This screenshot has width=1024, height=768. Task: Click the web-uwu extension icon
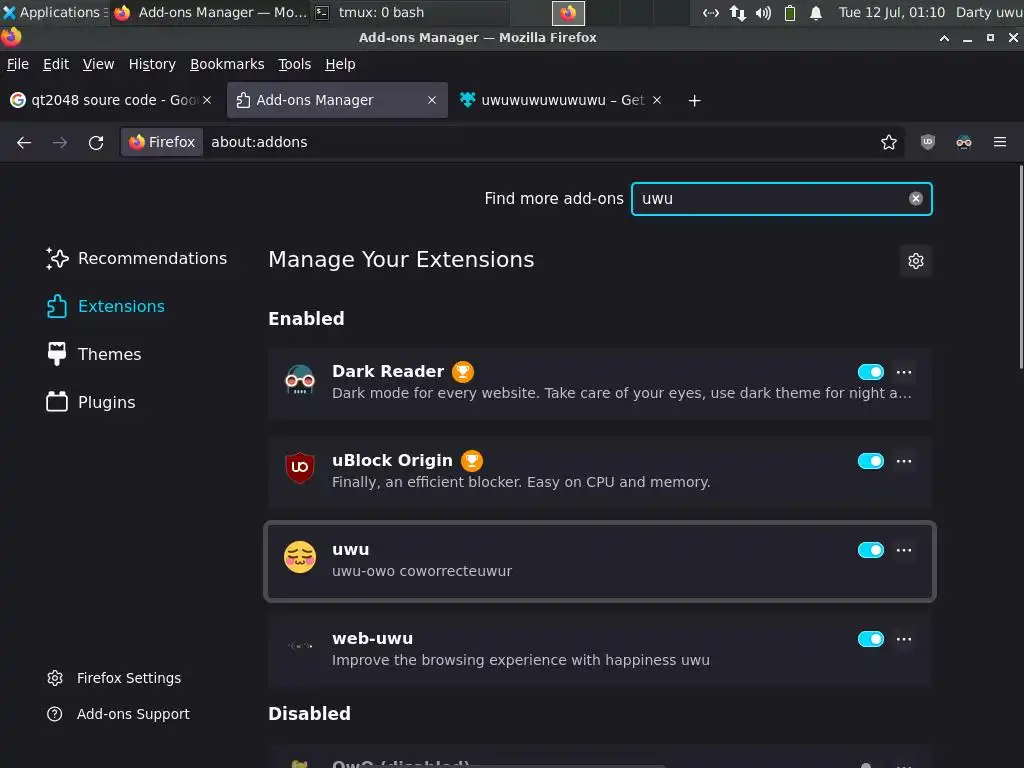coord(300,646)
